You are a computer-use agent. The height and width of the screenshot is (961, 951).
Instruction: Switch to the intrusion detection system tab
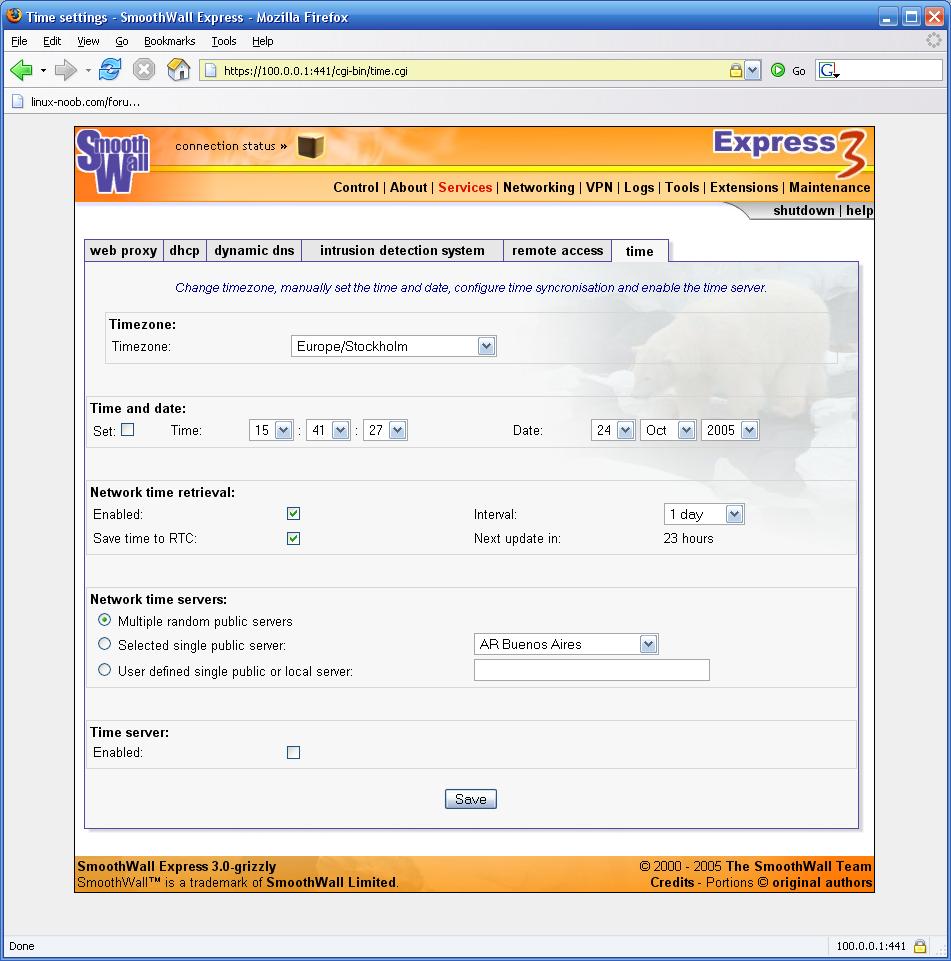point(403,251)
